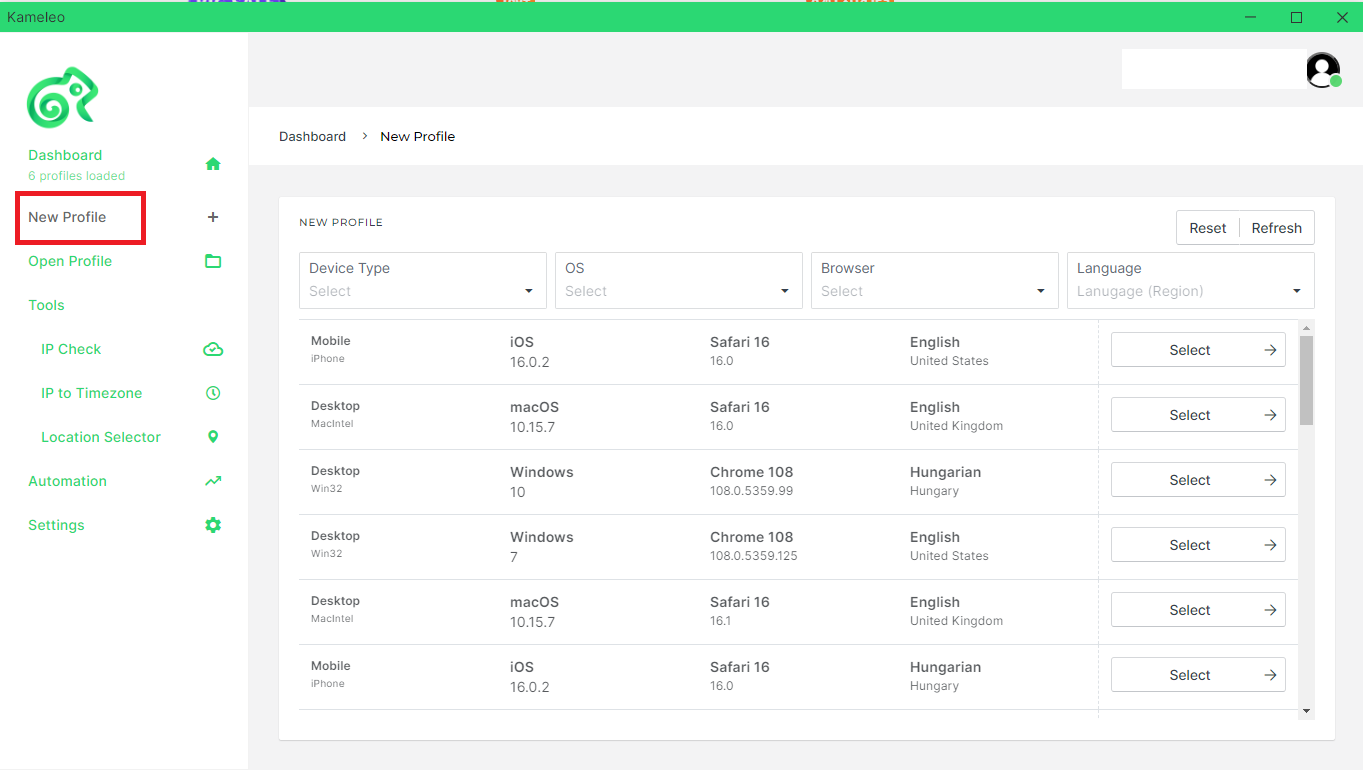The height and width of the screenshot is (770, 1363).
Task: Click the Kameleo chameleon logo
Action: 62,97
